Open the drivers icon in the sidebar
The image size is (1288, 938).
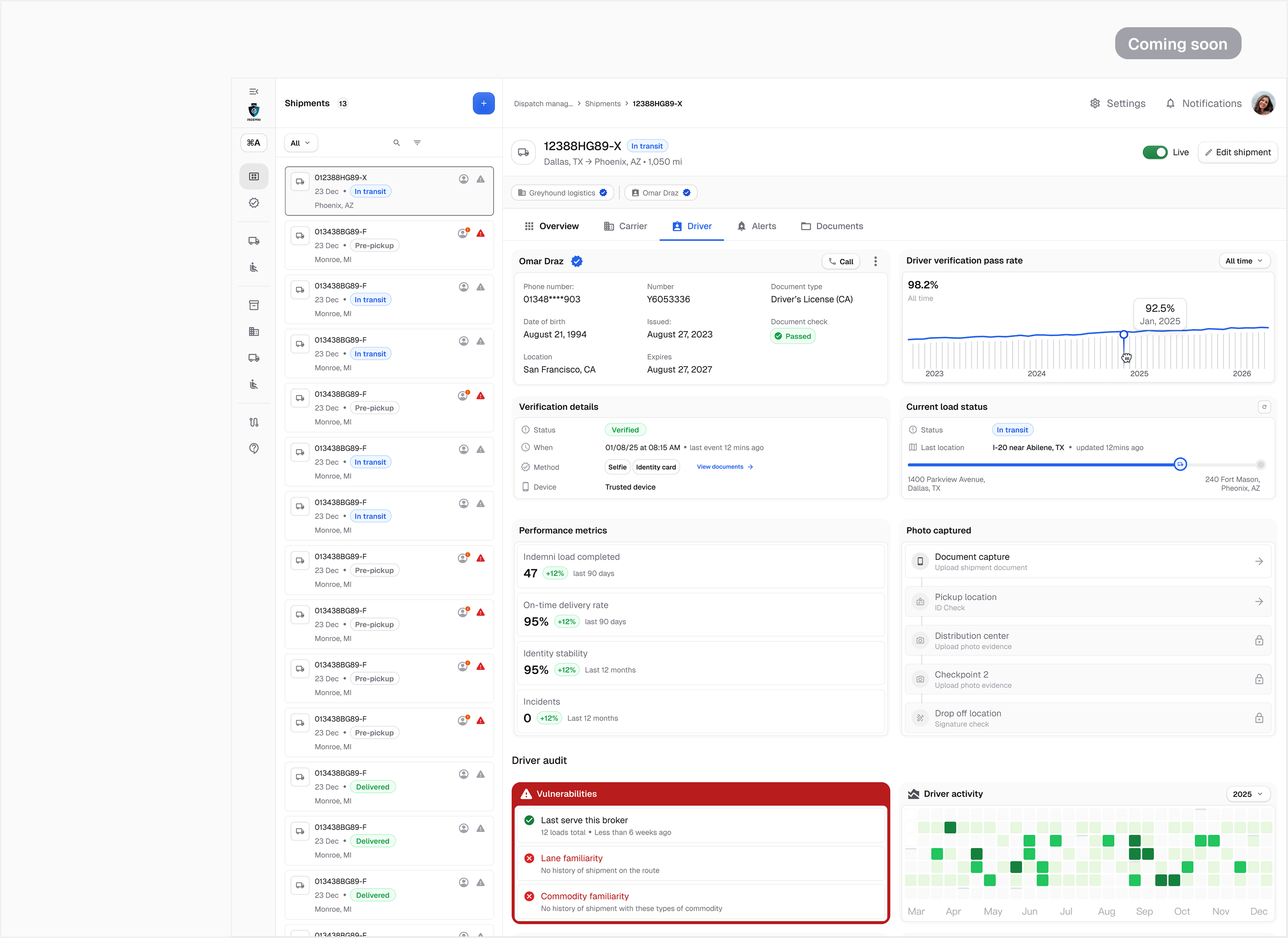(x=254, y=267)
